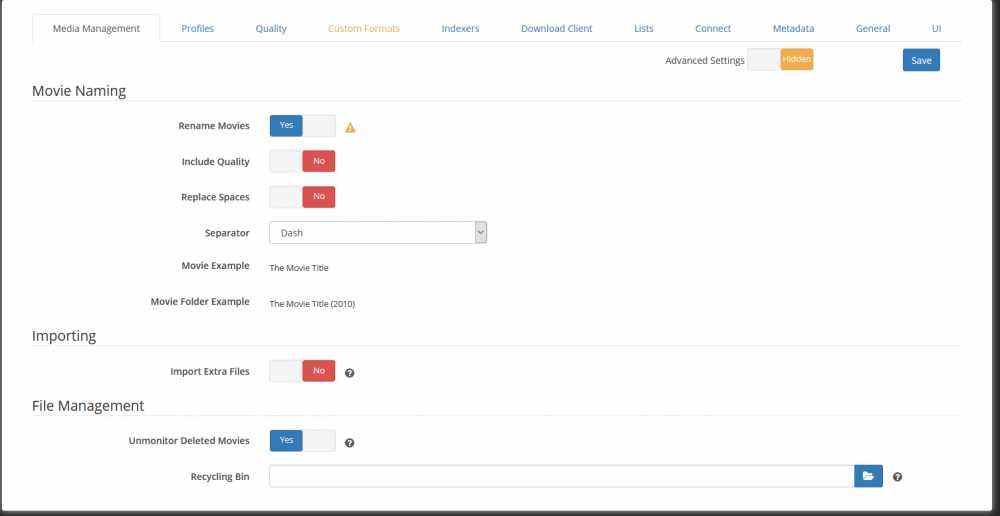Click into the Recycling Bin path field
This screenshot has width=1000, height=516.
(562, 476)
